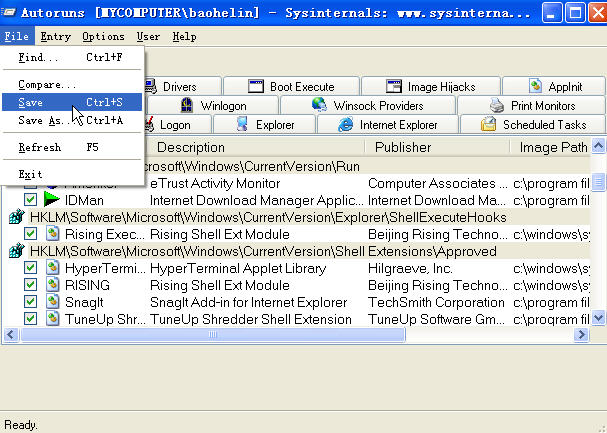Click Refresh in the File menu
Screen dimensions: 607x433
coord(40,147)
